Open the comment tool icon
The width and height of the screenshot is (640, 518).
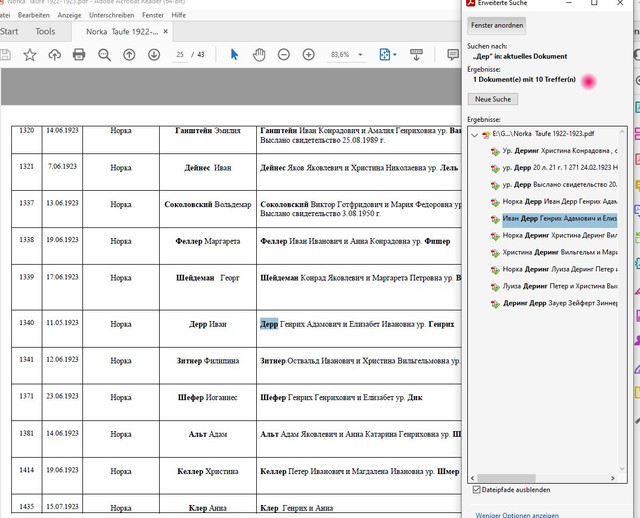453,55
